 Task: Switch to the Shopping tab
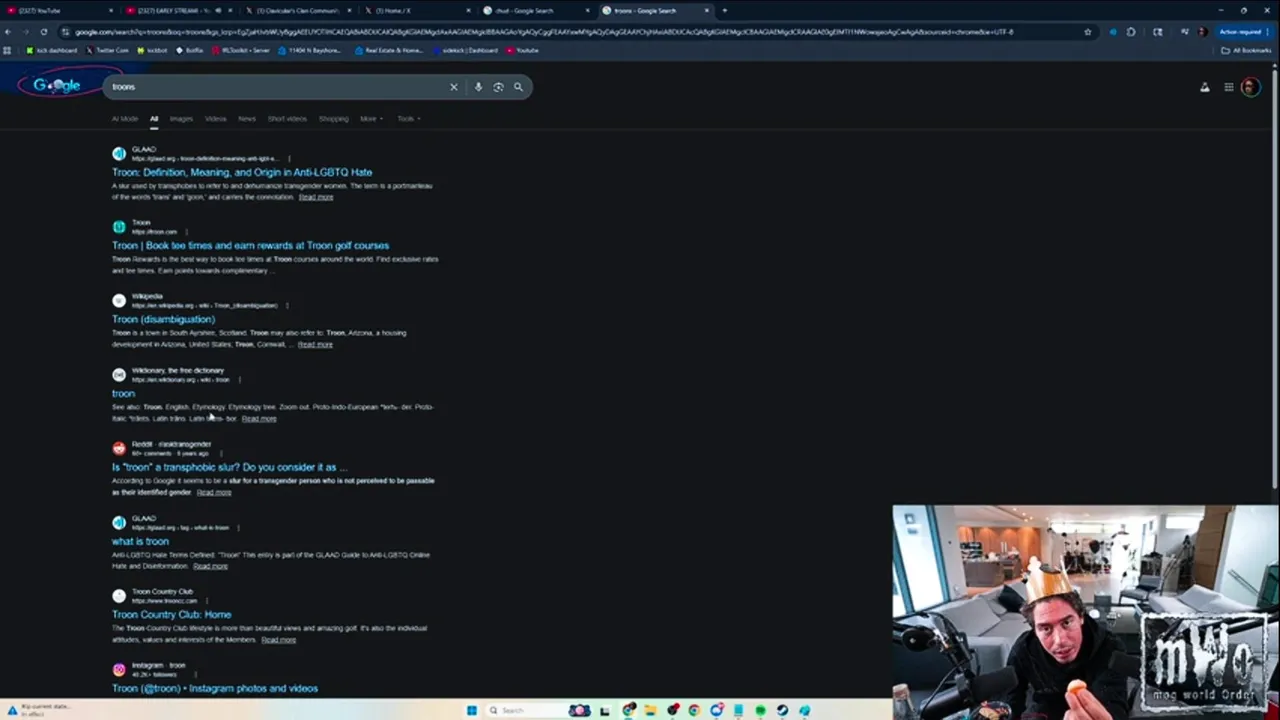click(x=334, y=119)
